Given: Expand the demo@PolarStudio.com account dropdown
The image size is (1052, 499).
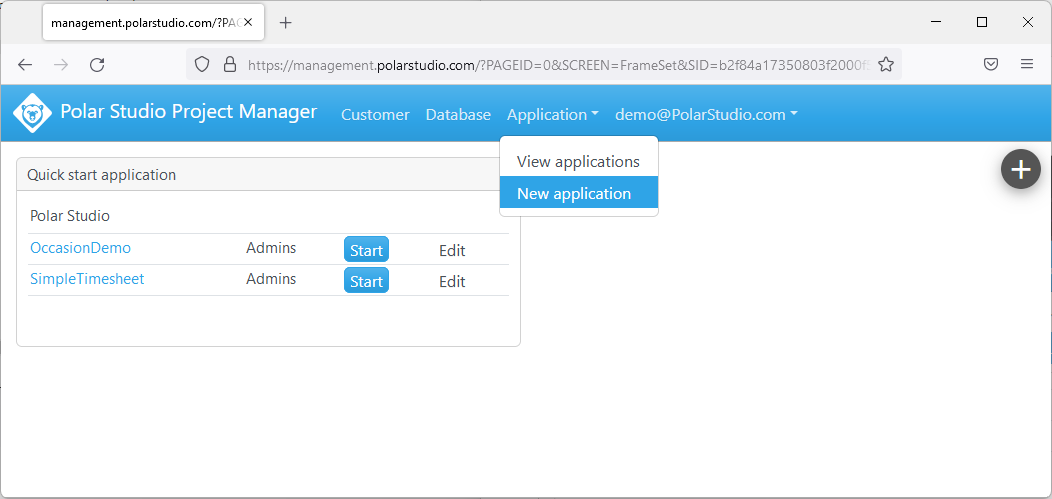Looking at the screenshot, I should click(706, 115).
